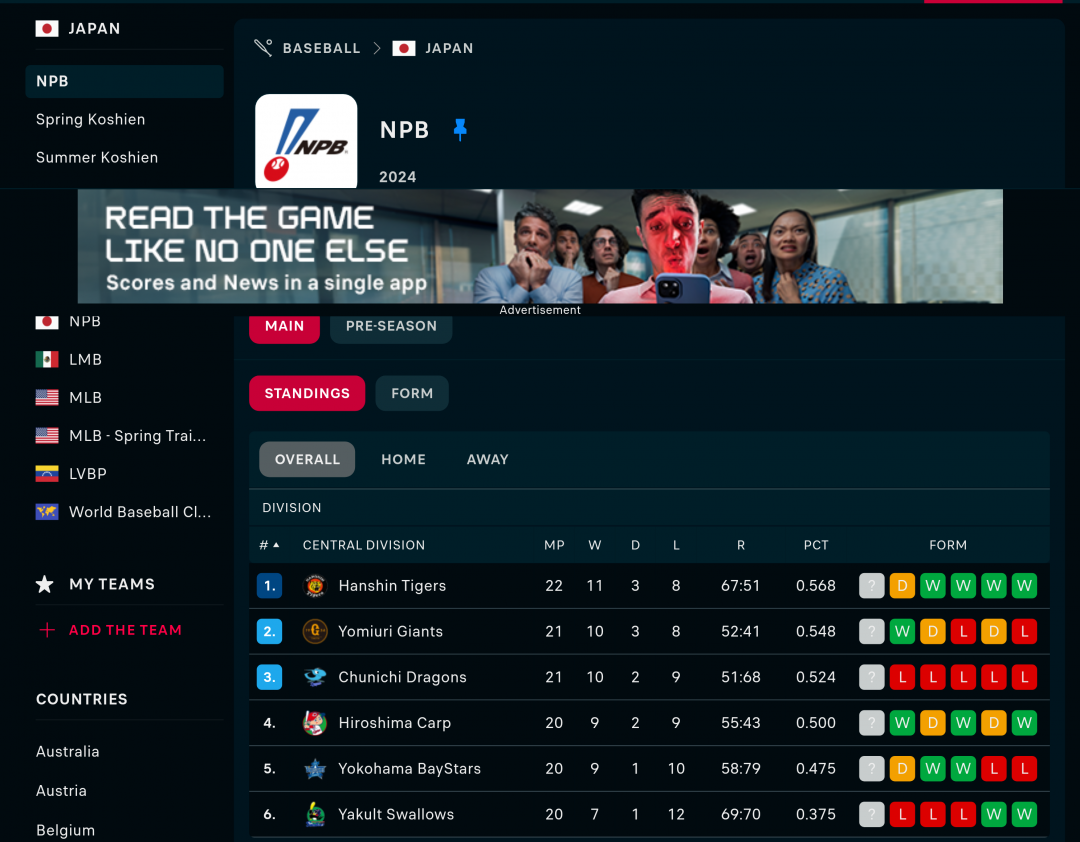
Task: Open the Yomiuri Giants team name
Action: (x=391, y=631)
